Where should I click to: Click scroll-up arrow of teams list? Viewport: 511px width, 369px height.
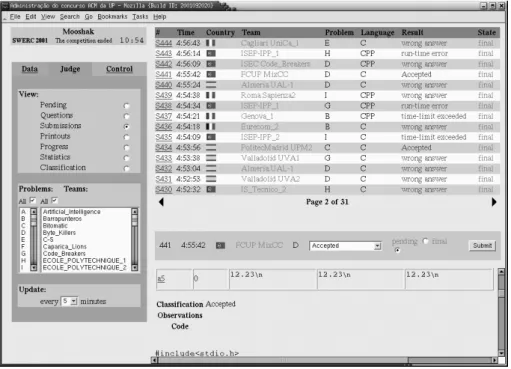134,212
